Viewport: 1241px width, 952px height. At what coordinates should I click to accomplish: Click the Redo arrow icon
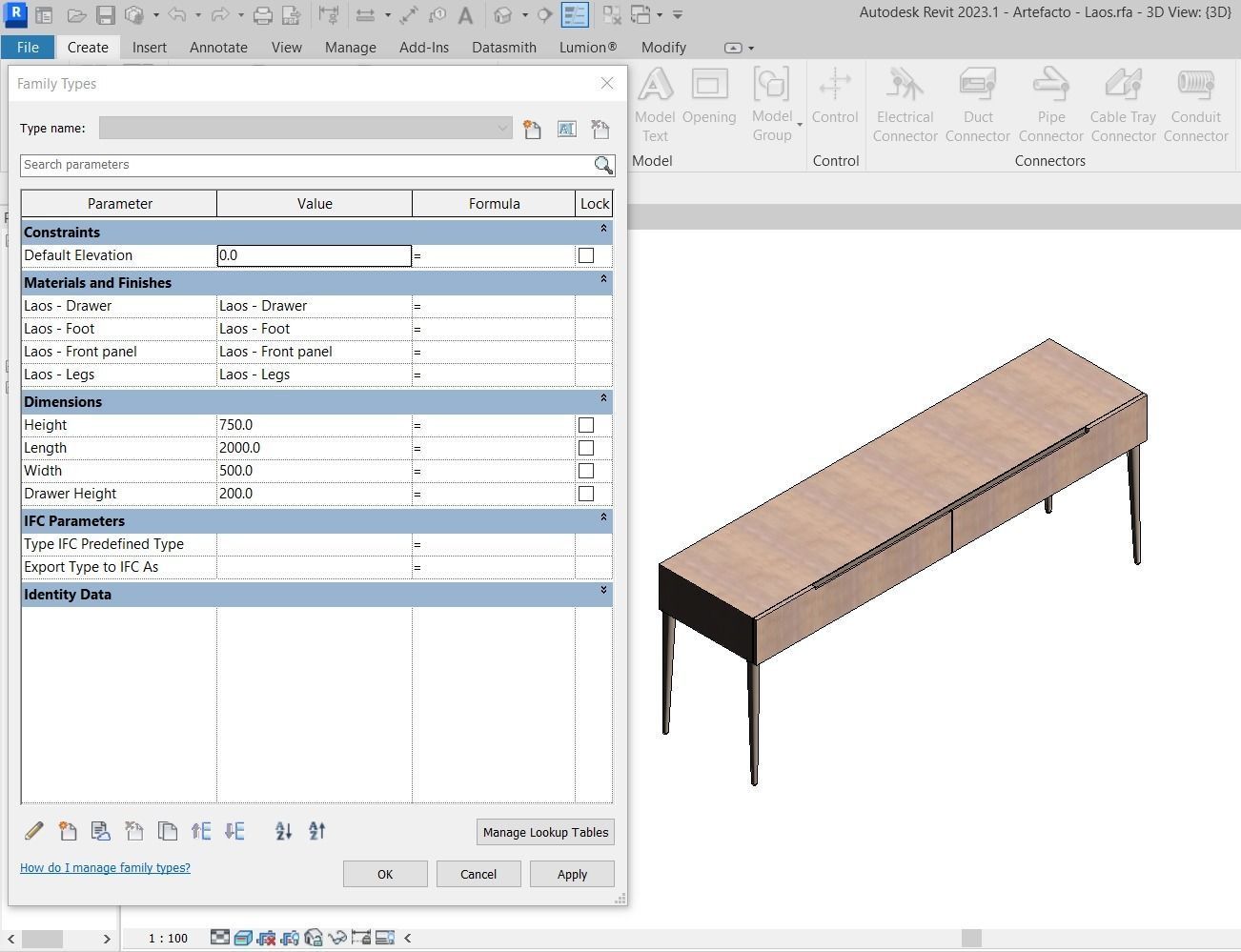click(x=220, y=15)
